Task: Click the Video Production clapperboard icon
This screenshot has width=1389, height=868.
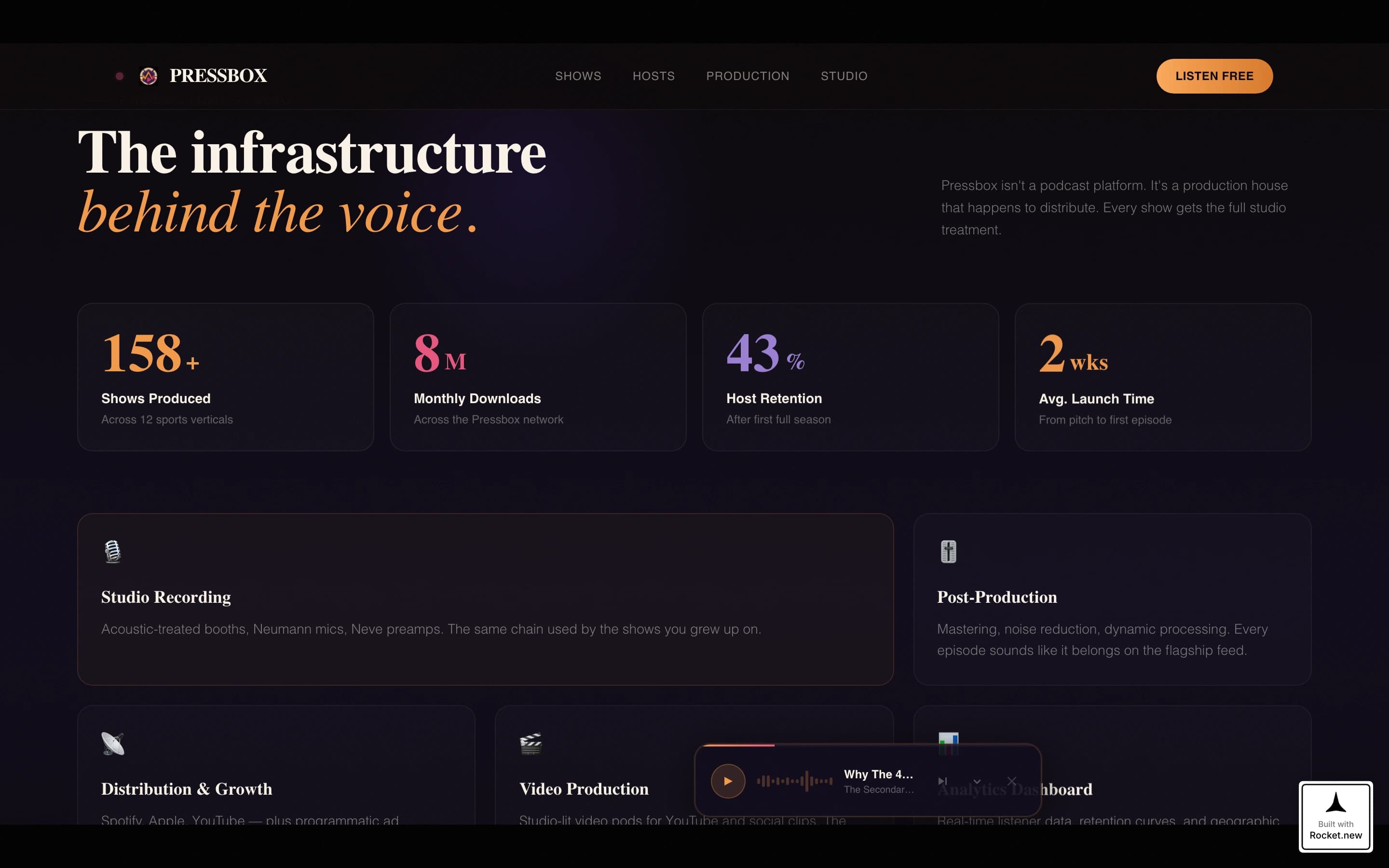Action: (x=531, y=744)
